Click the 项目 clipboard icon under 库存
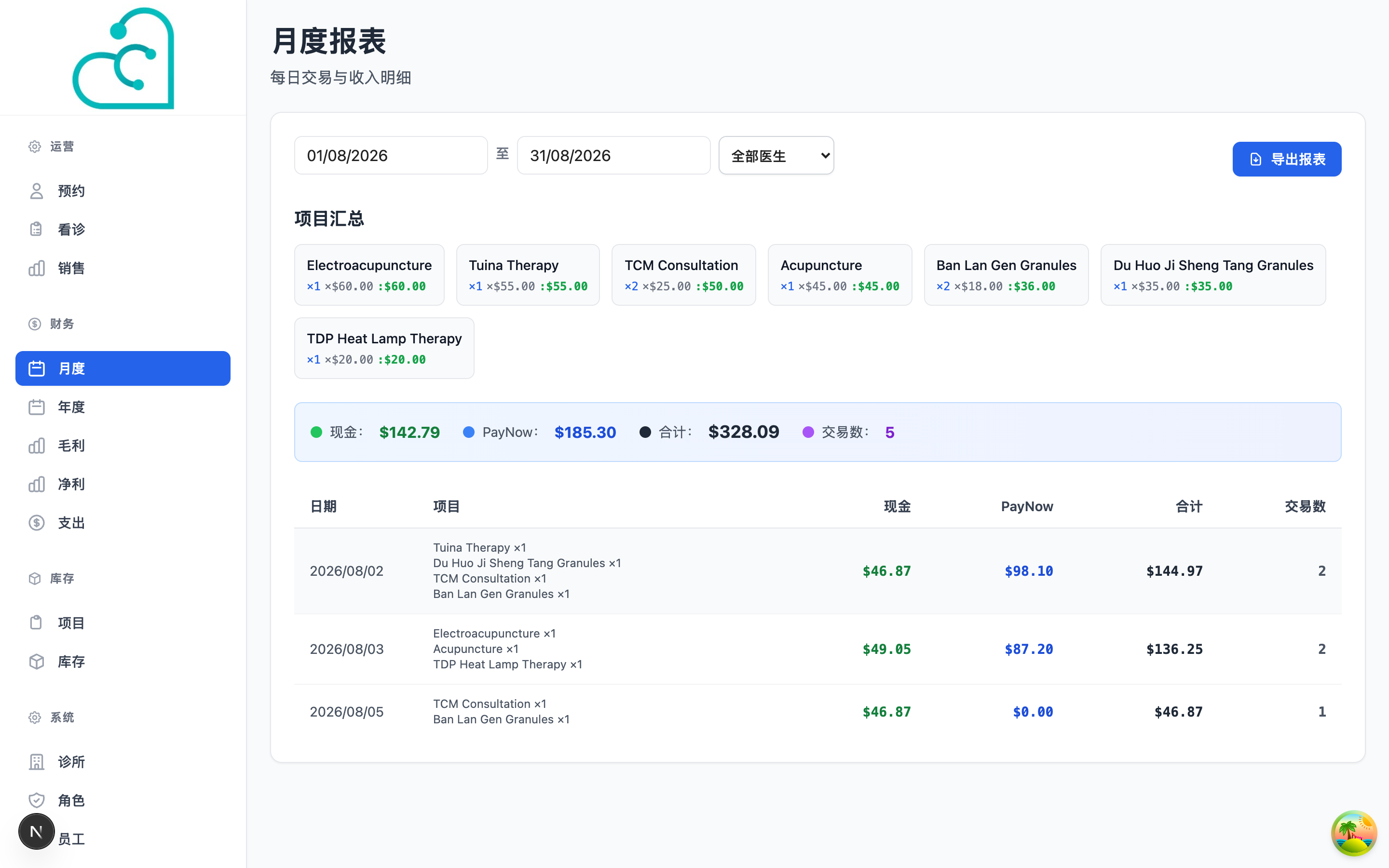This screenshot has height=868, width=1389. click(37, 623)
